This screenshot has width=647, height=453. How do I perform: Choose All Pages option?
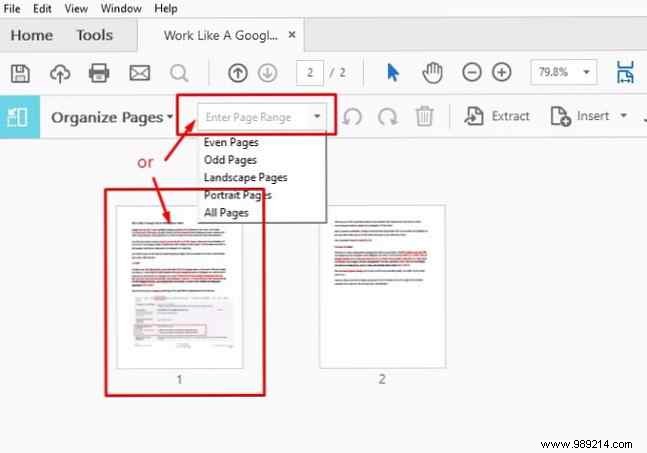pos(226,213)
